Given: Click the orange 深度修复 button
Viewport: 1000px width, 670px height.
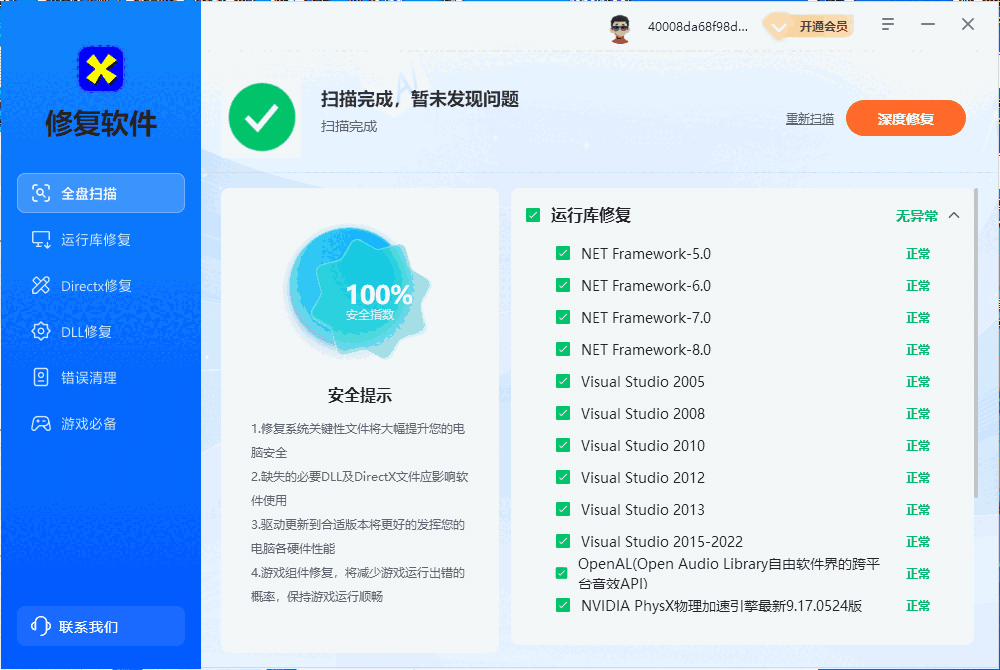Looking at the screenshot, I should [905, 117].
